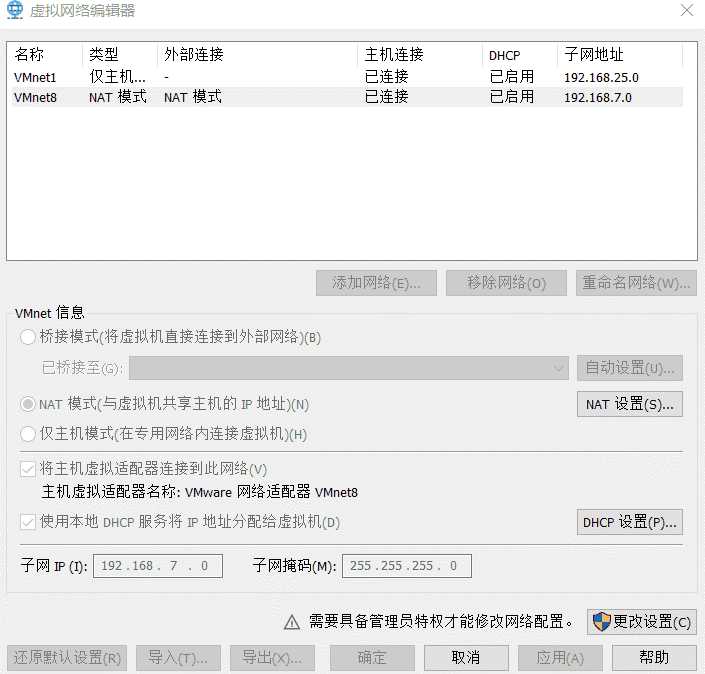This screenshot has height=674, width=705.
Task: Click the 子网 IP input field
Action: pyautogui.click(x=158, y=566)
